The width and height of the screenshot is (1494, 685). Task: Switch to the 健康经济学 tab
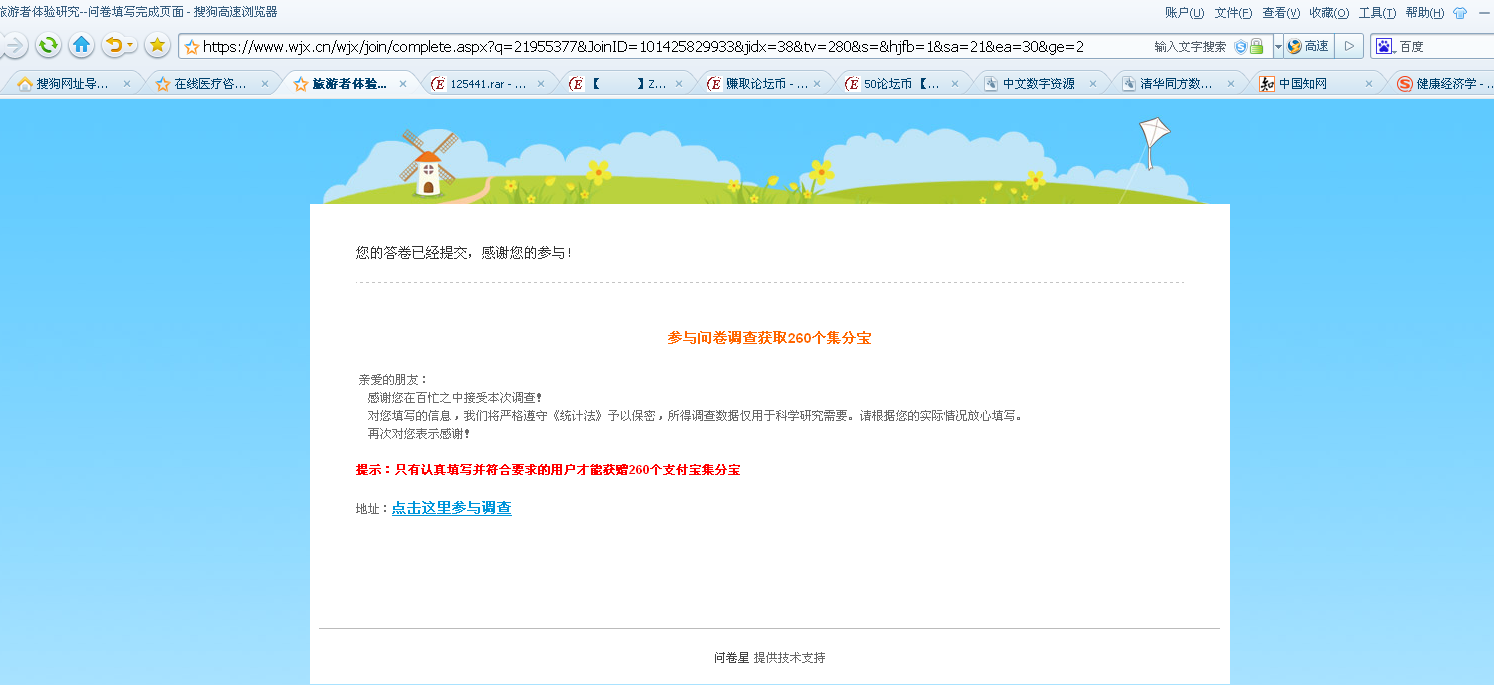1441,84
